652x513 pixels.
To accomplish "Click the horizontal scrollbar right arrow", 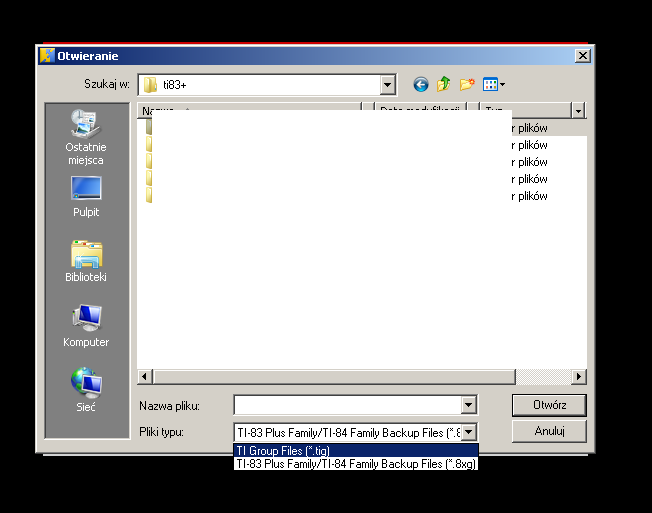I will (x=579, y=376).
